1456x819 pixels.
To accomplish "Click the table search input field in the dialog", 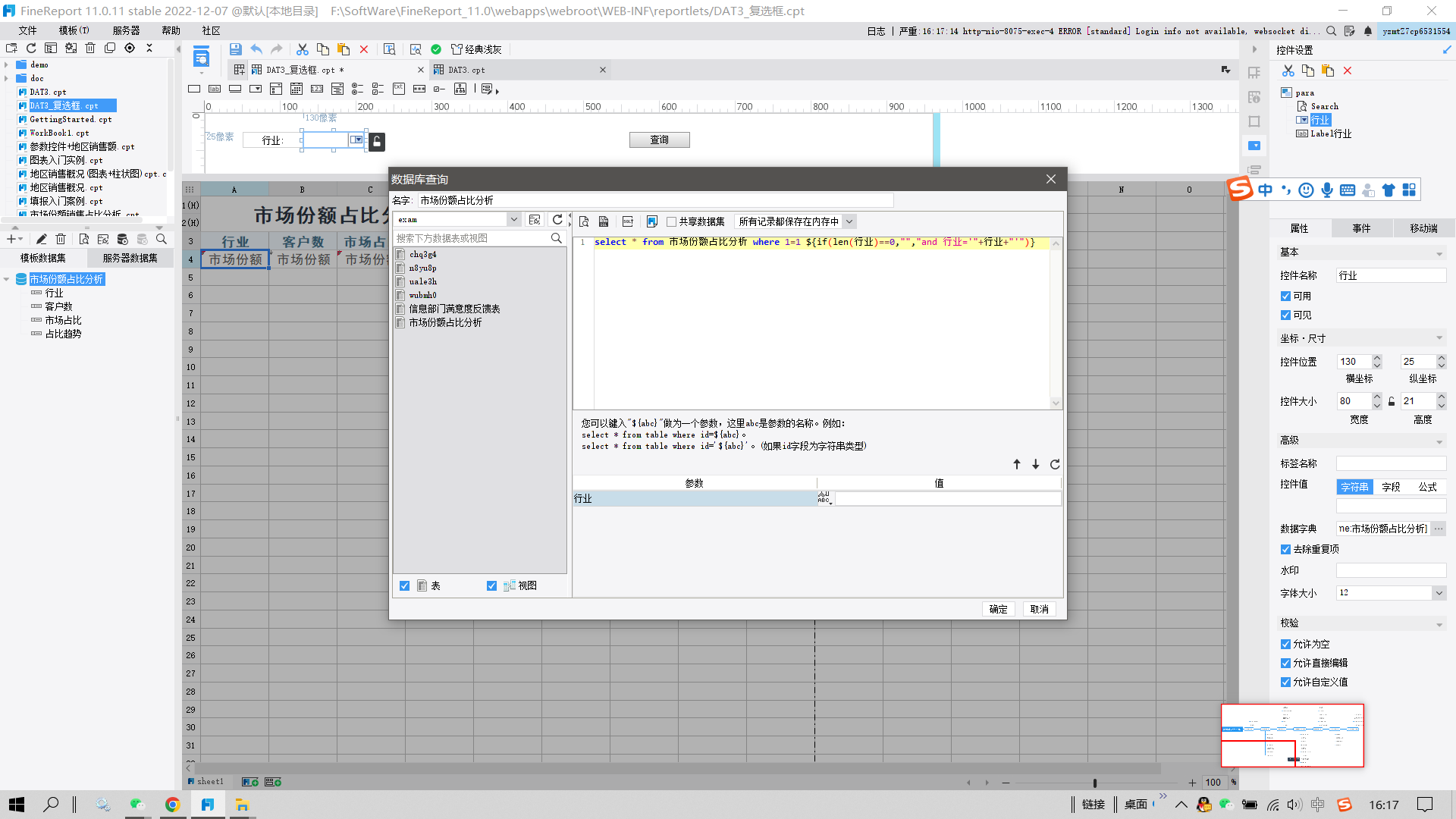I will 472,238.
